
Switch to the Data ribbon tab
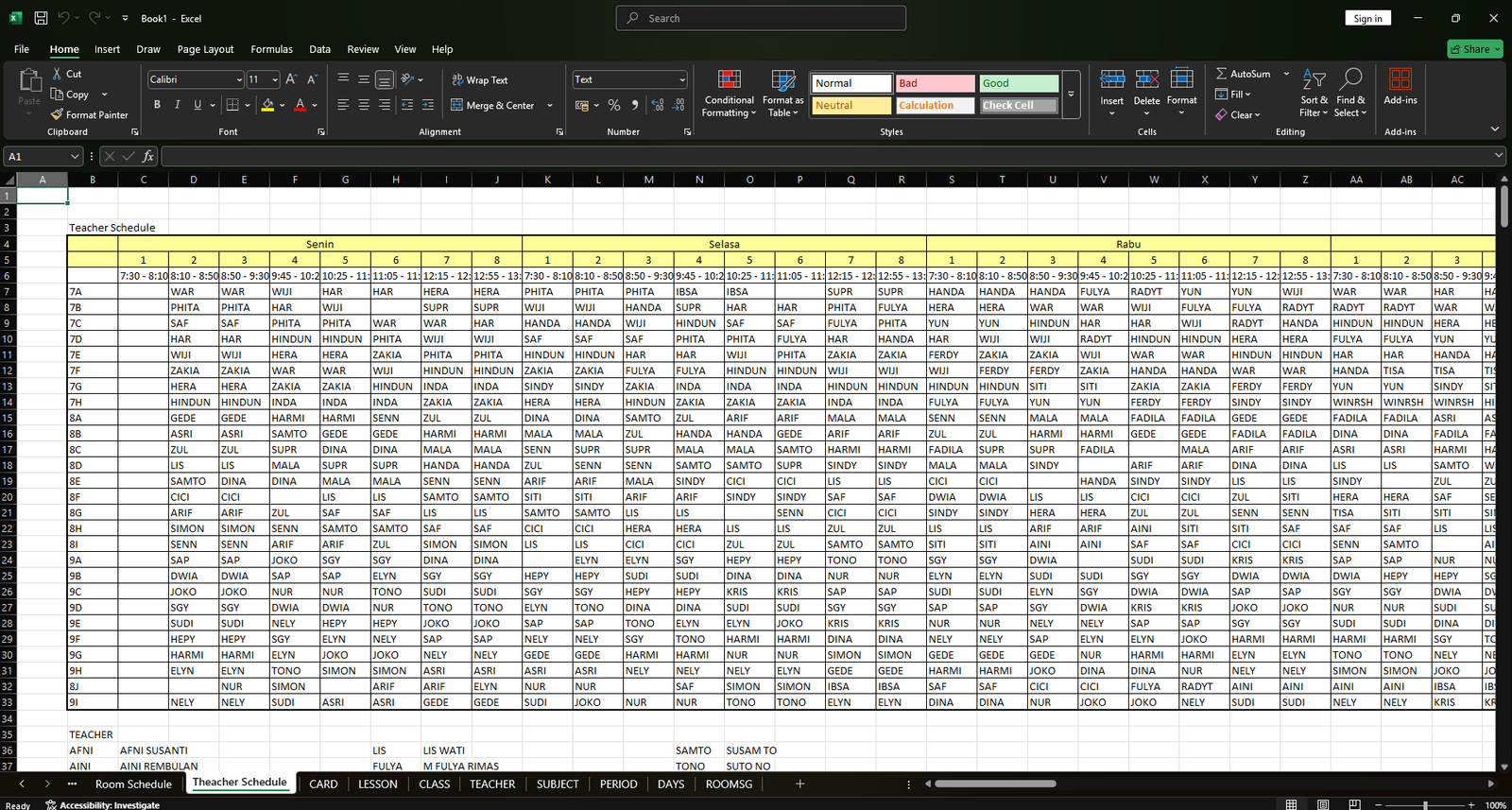pyautogui.click(x=320, y=49)
